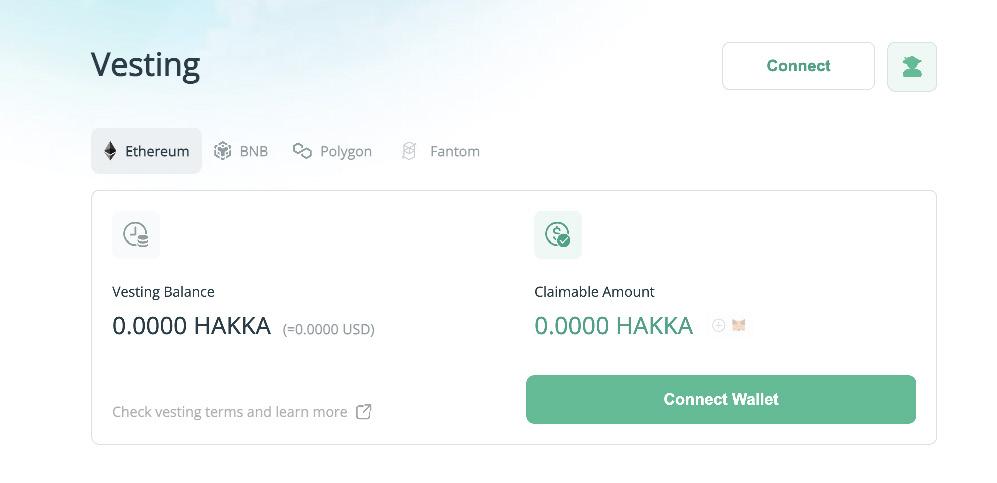Click the vesting balance clock-coins icon
This screenshot has width=997, height=483.
pos(136,235)
